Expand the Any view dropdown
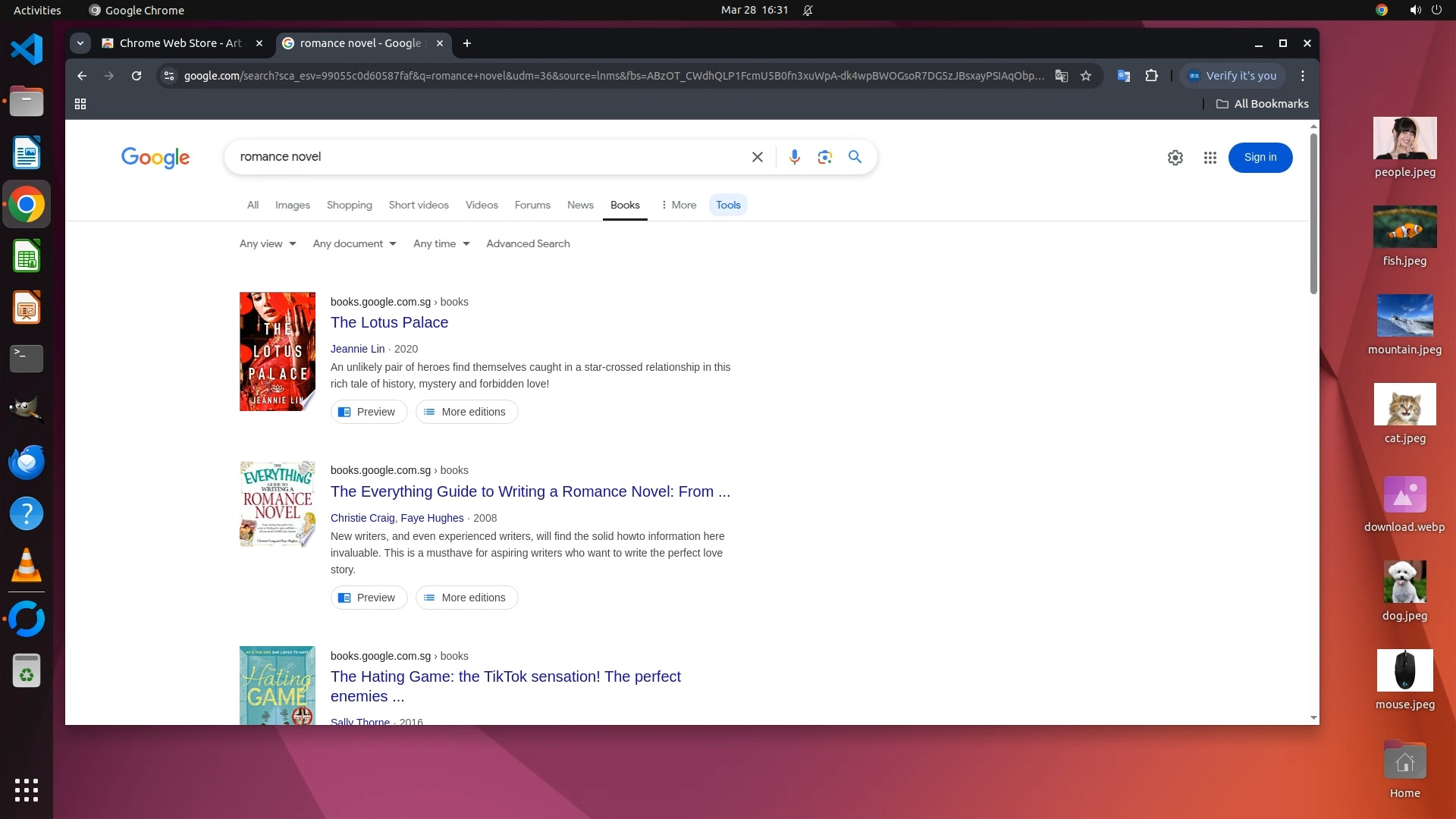Image resolution: width=1456 pixels, height=819 pixels. point(268,243)
